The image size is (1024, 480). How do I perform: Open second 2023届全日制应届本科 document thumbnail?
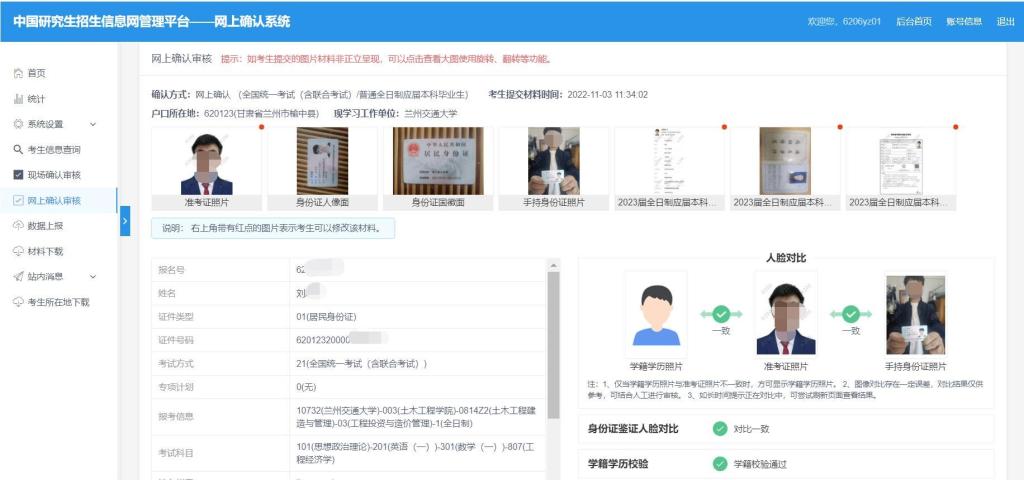click(785, 162)
